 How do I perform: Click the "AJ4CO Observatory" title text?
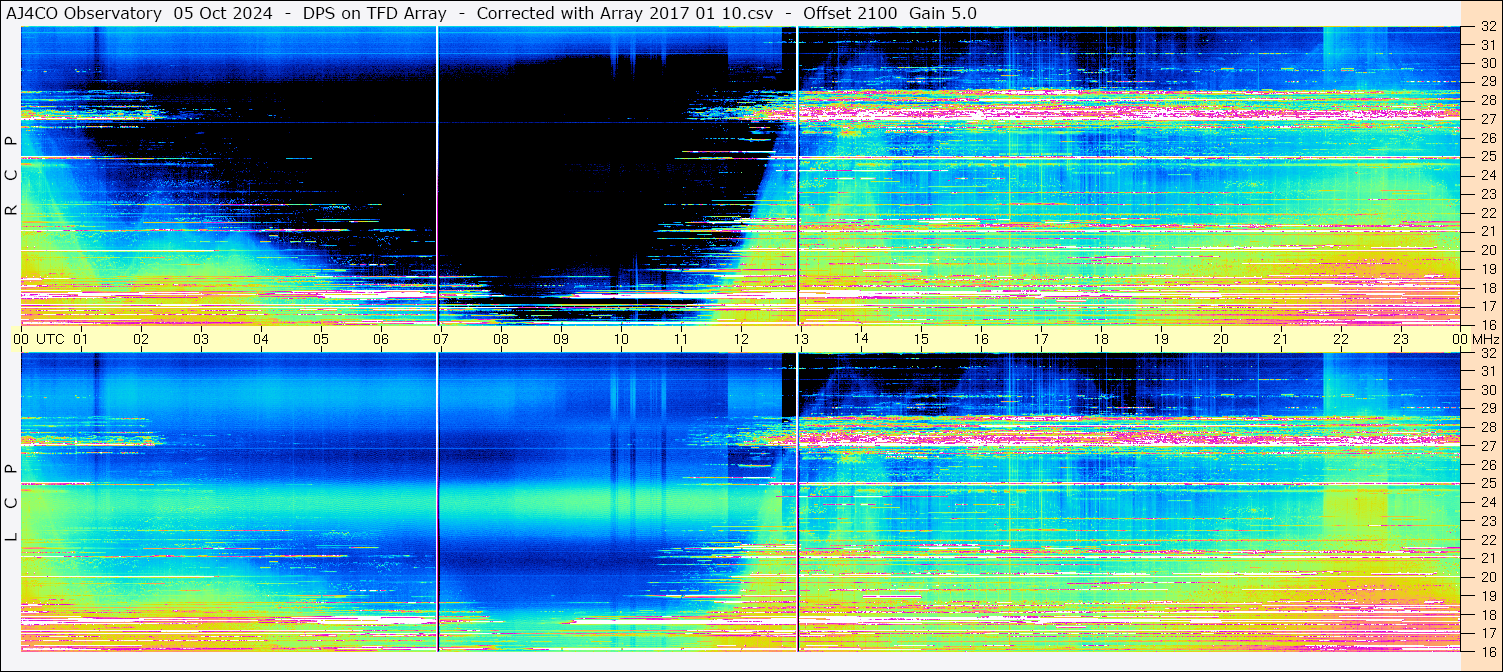(x=84, y=13)
